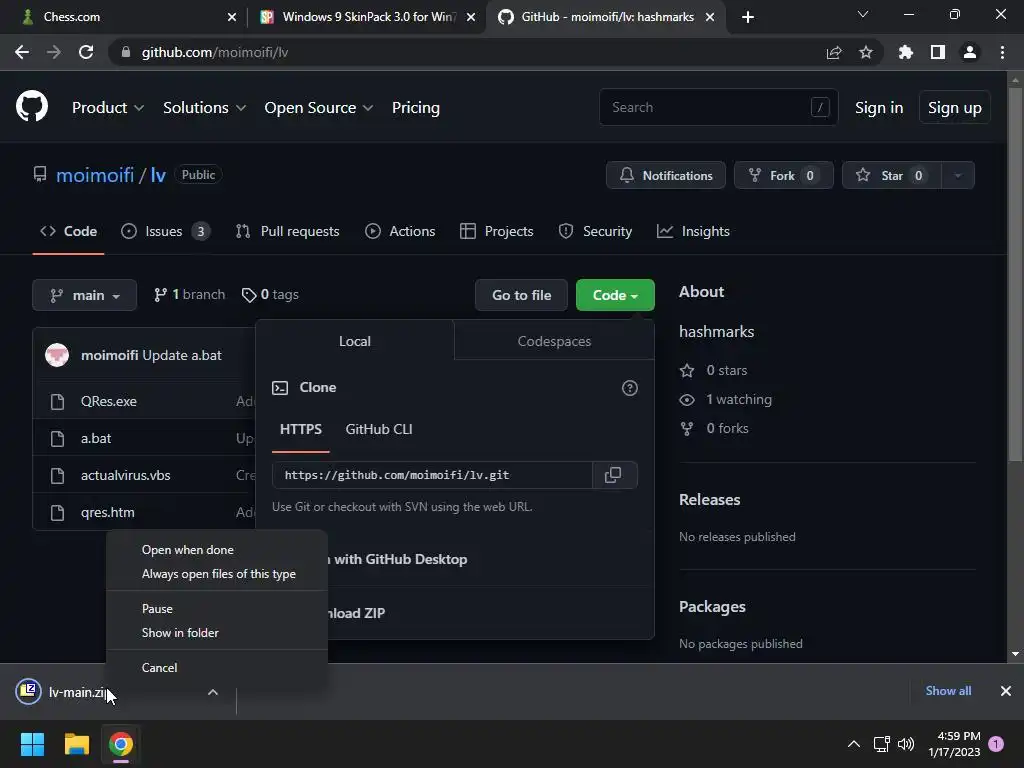Select the Codespaces tab
The width and height of the screenshot is (1024, 768).
pyautogui.click(x=554, y=341)
